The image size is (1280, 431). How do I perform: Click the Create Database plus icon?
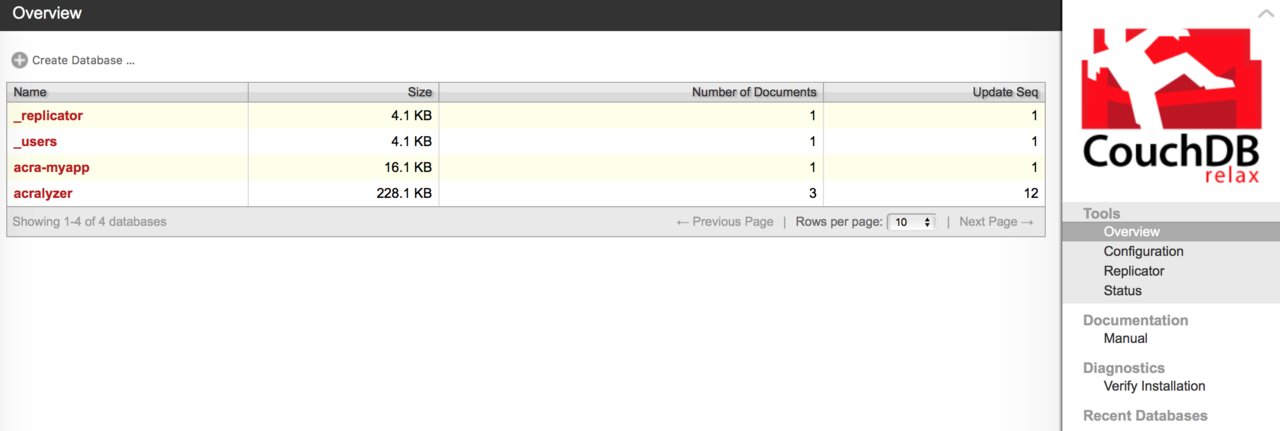[x=19, y=60]
